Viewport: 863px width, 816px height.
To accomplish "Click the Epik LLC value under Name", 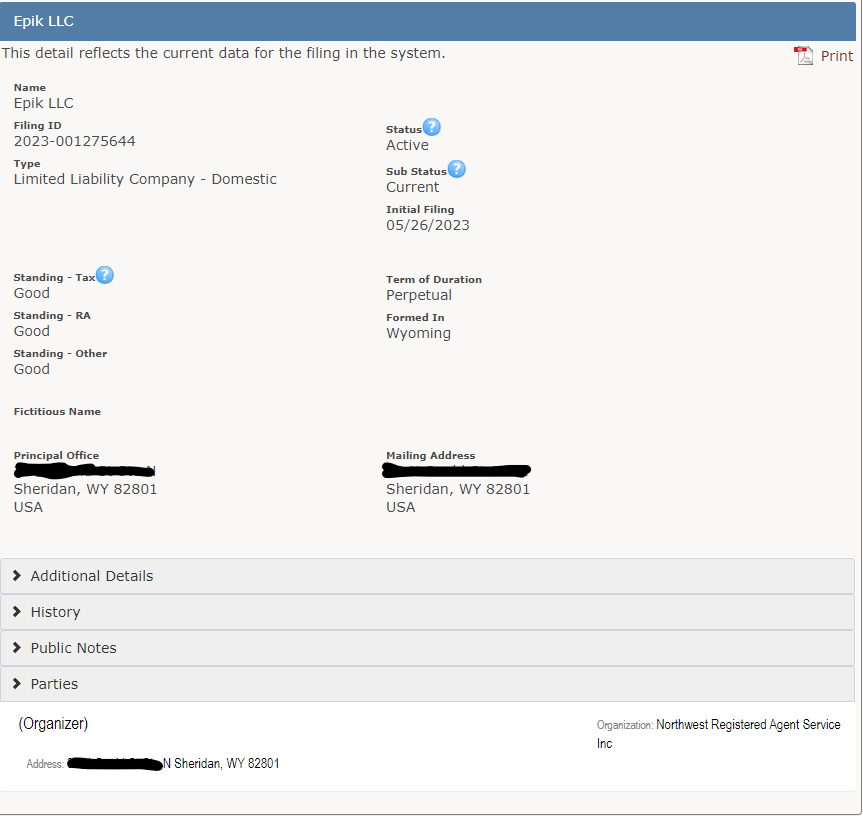I will pos(43,103).
